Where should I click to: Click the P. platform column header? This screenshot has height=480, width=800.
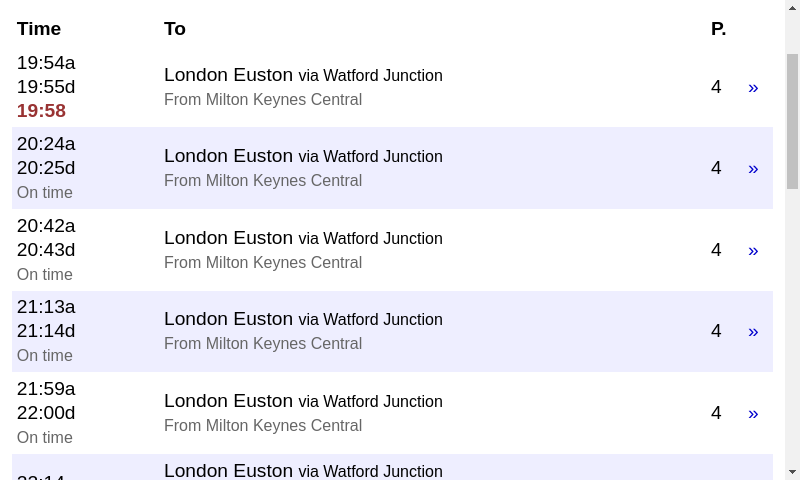(718, 29)
